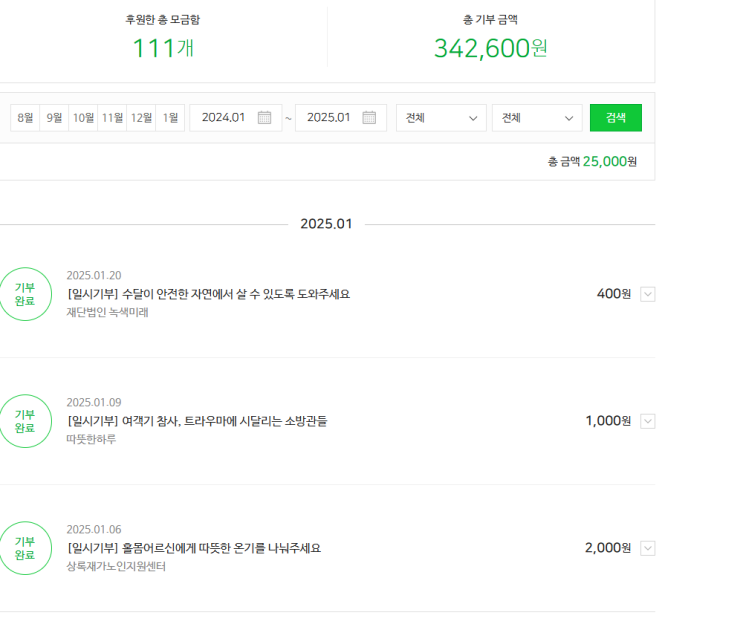743x624 pixels.
Task: Open the 여객기 참사 소방관들 donation link
Action: pos(197,421)
